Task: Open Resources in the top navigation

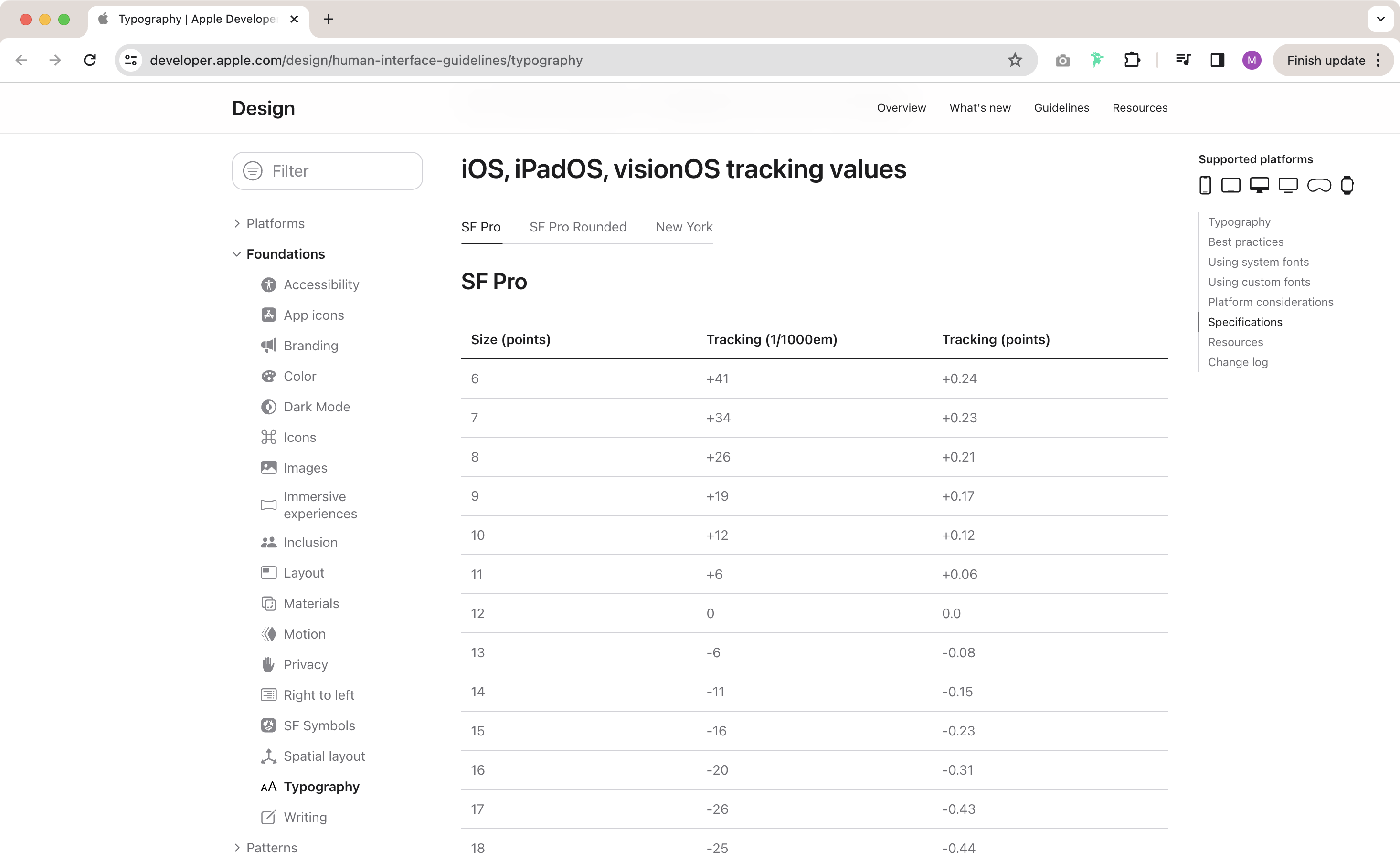Action: pos(1140,108)
